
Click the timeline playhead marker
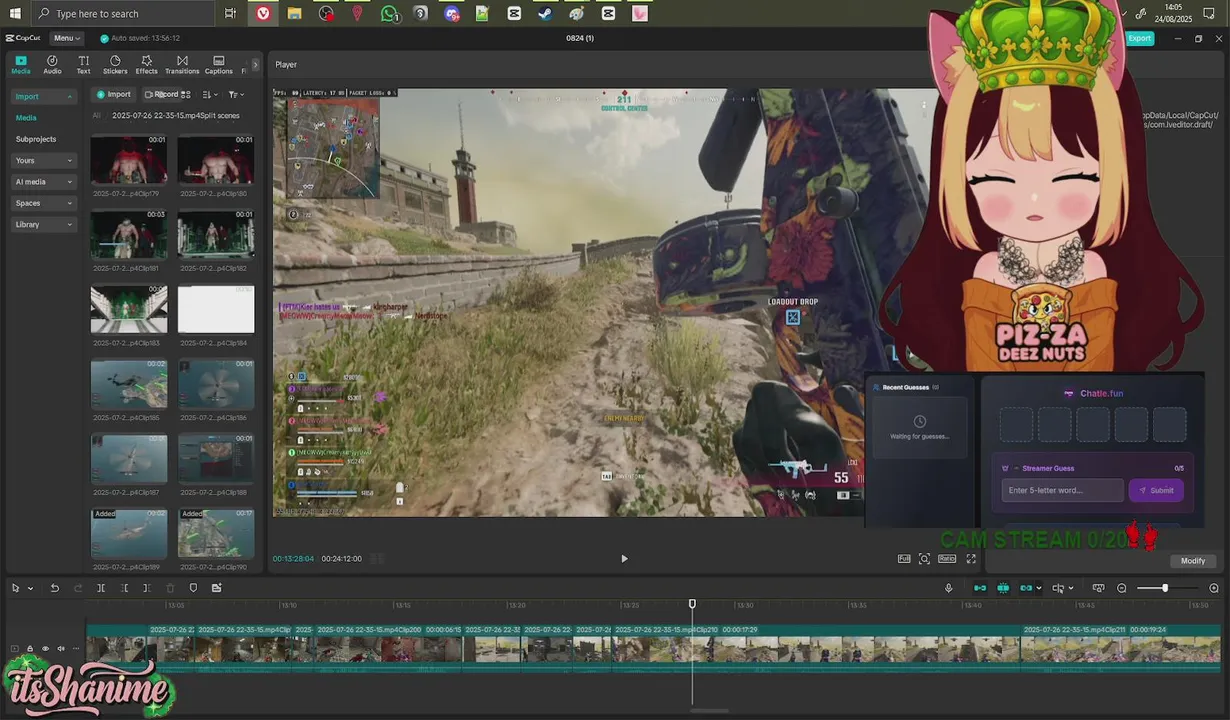click(x=692, y=604)
